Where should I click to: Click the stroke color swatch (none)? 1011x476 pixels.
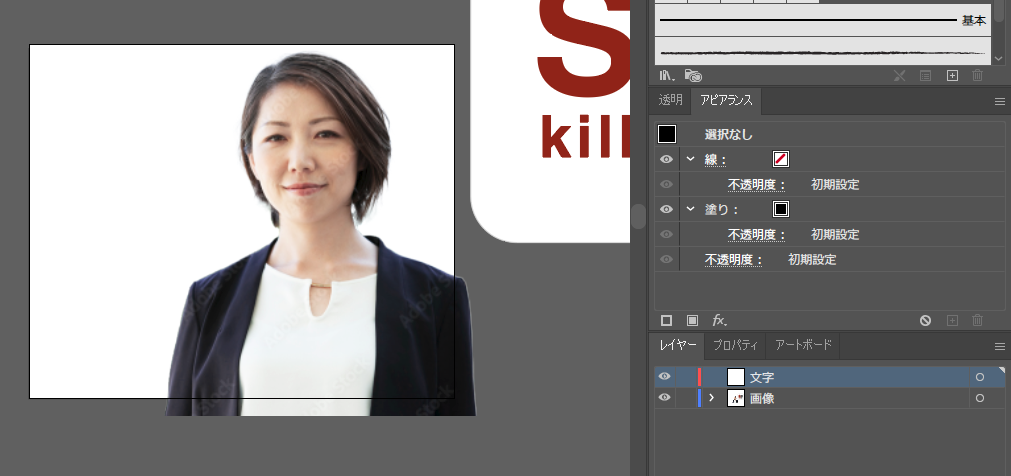click(x=781, y=159)
